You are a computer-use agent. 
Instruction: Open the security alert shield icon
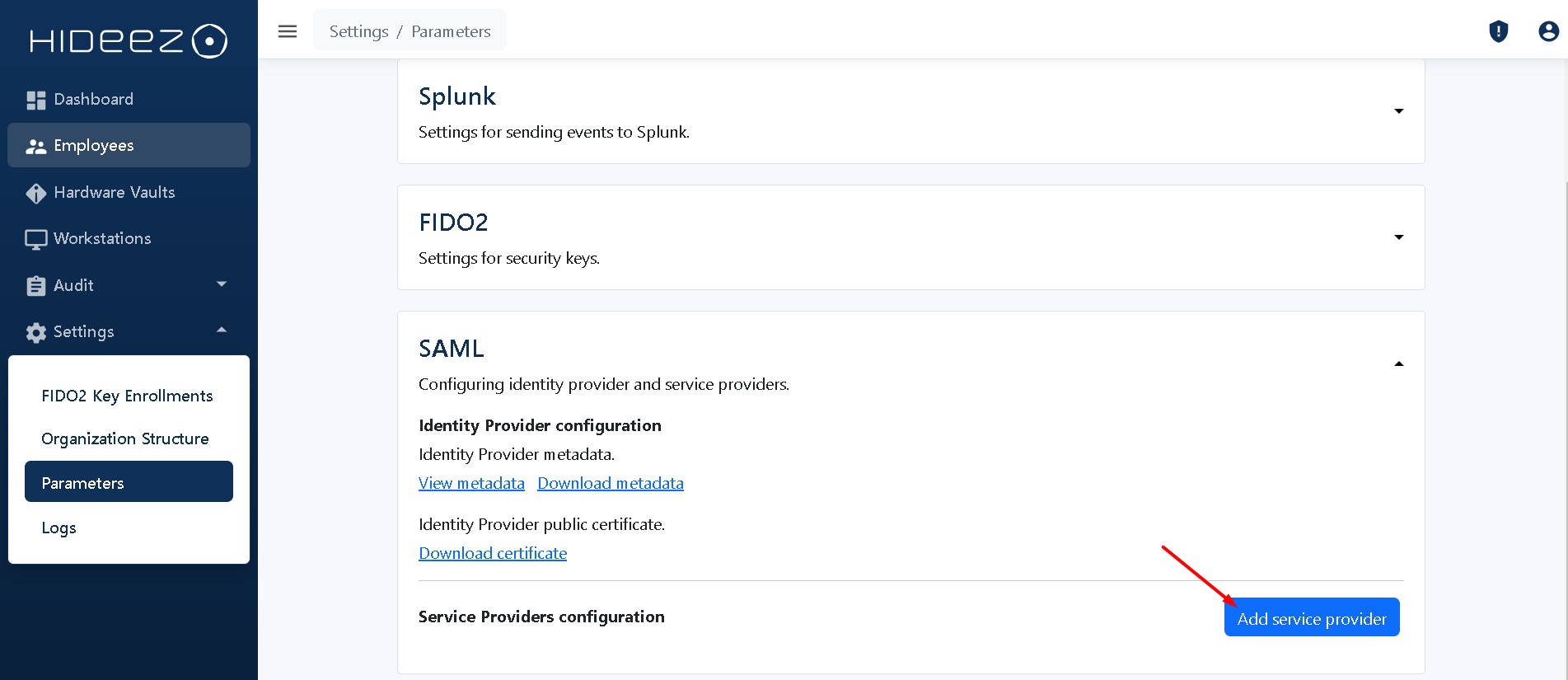pos(1498,31)
